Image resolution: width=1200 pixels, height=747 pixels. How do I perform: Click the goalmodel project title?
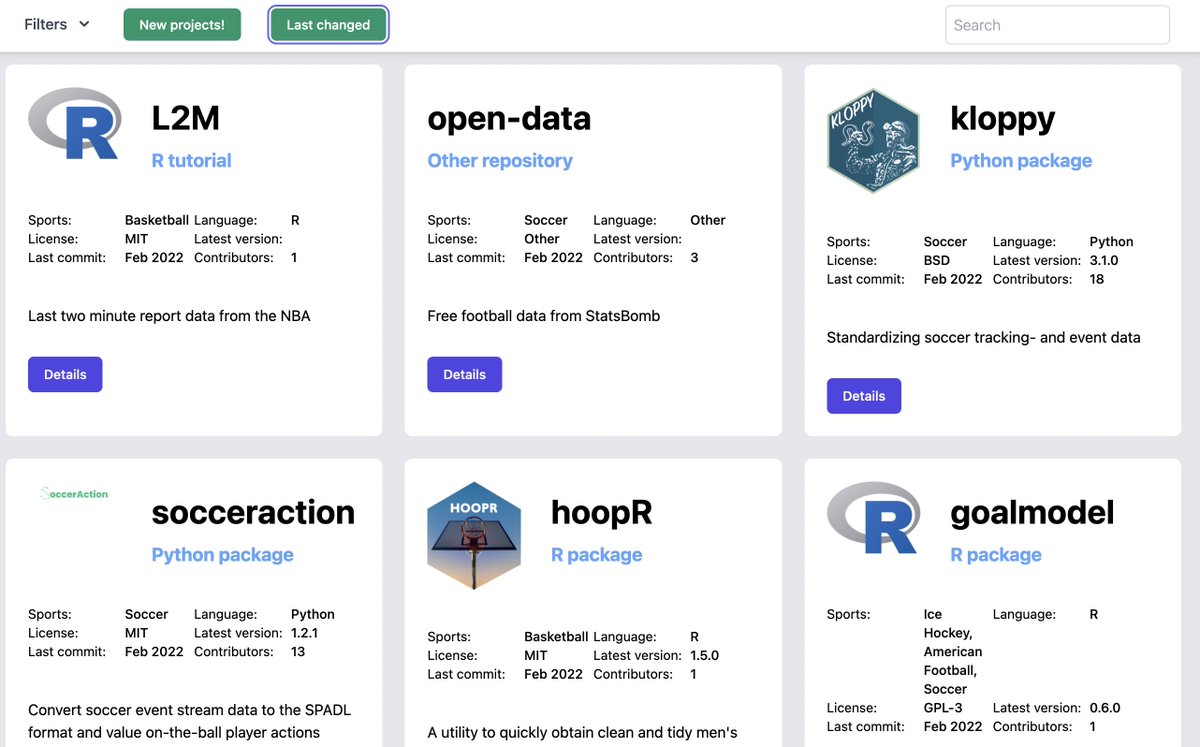tap(1032, 513)
